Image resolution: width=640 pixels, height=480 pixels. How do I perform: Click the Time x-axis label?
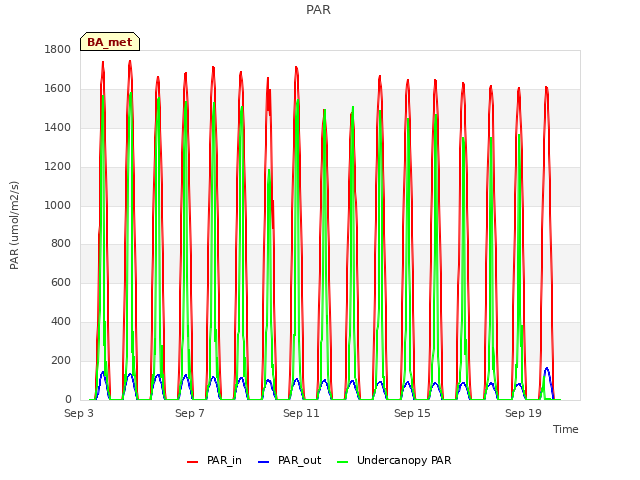(x=566, y=429)
